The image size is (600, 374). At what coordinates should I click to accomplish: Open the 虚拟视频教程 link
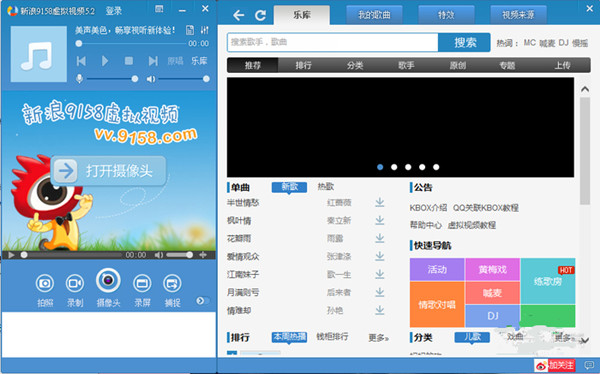click(472, 225)
